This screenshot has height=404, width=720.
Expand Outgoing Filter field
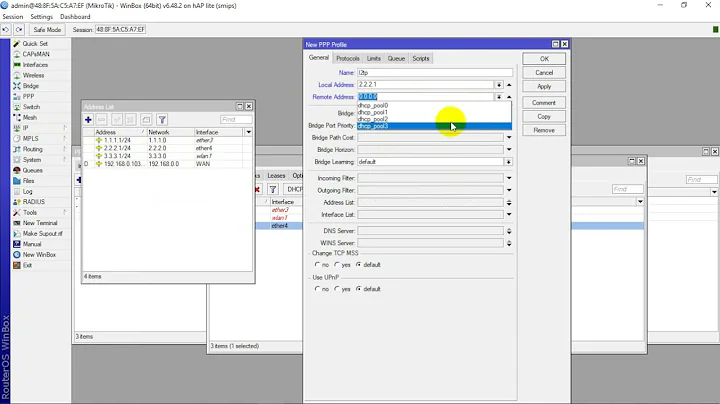point(509,190)
